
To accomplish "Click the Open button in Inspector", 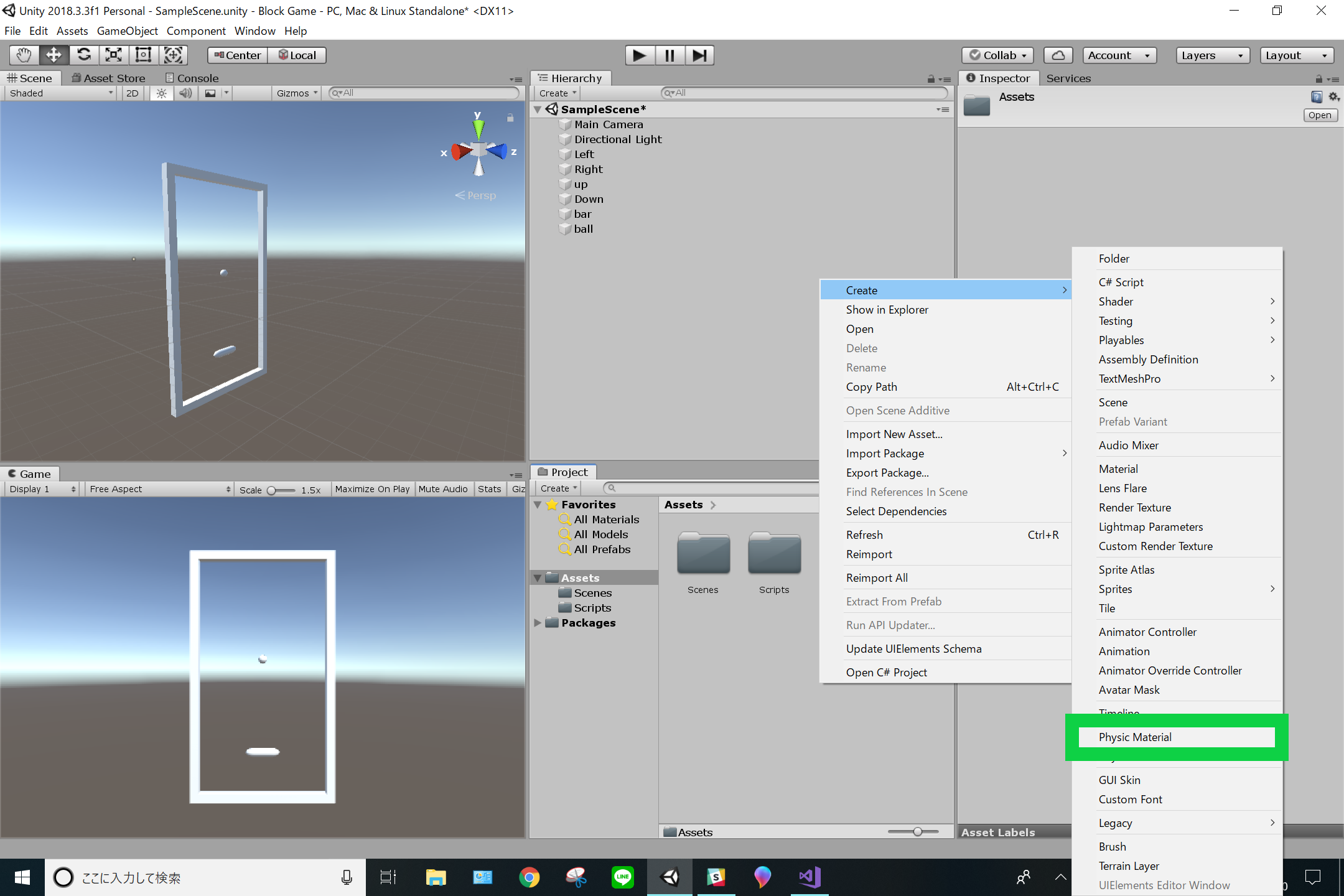I will click(1319, 115).
